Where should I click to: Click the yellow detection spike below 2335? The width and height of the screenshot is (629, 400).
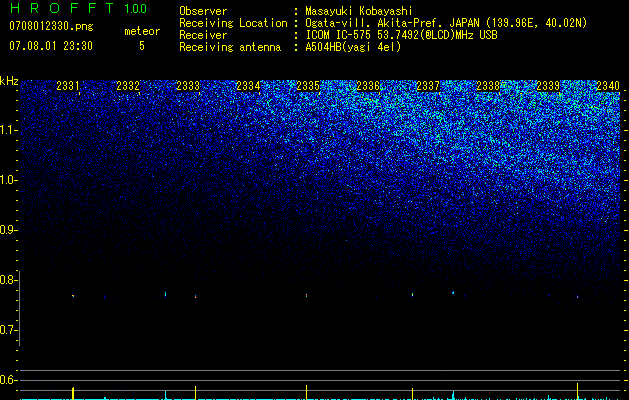point(306,392)
